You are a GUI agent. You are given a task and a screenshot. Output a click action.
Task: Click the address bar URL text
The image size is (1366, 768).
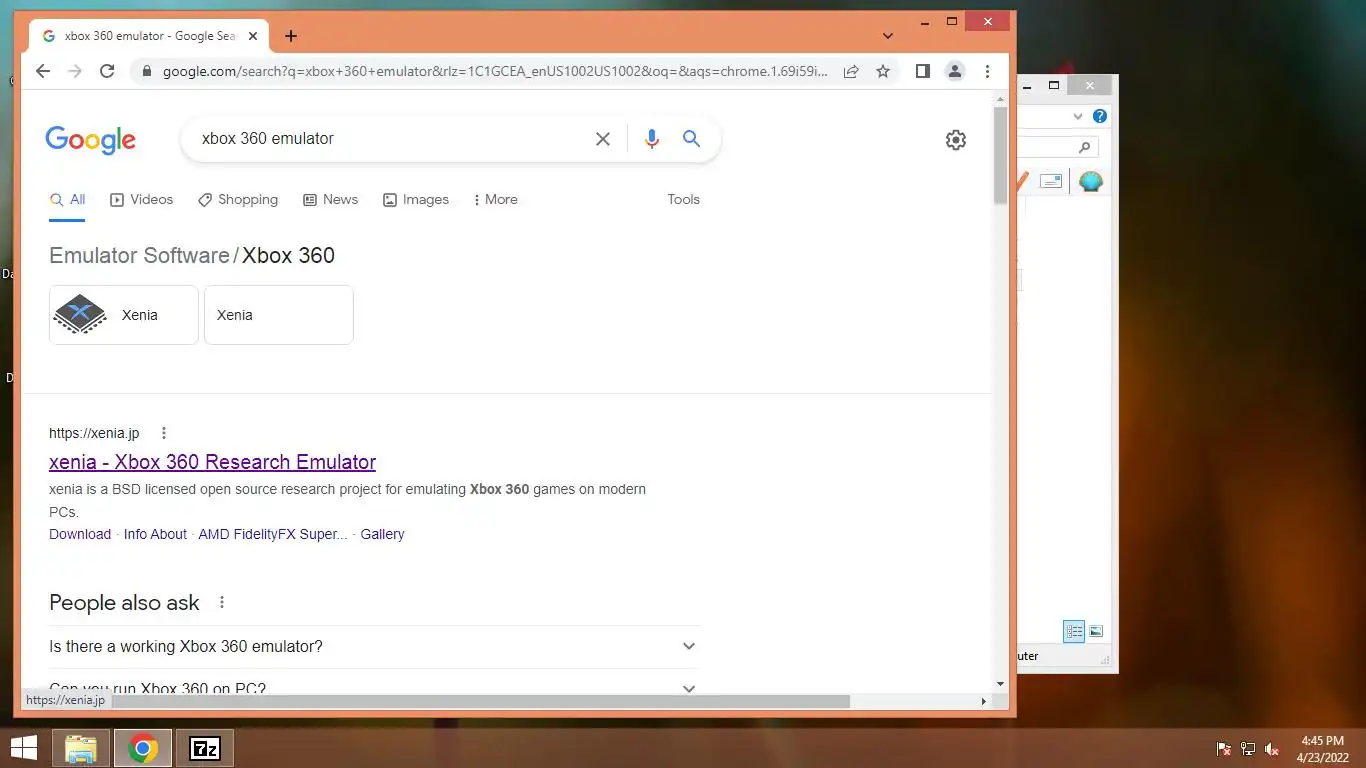495,72
